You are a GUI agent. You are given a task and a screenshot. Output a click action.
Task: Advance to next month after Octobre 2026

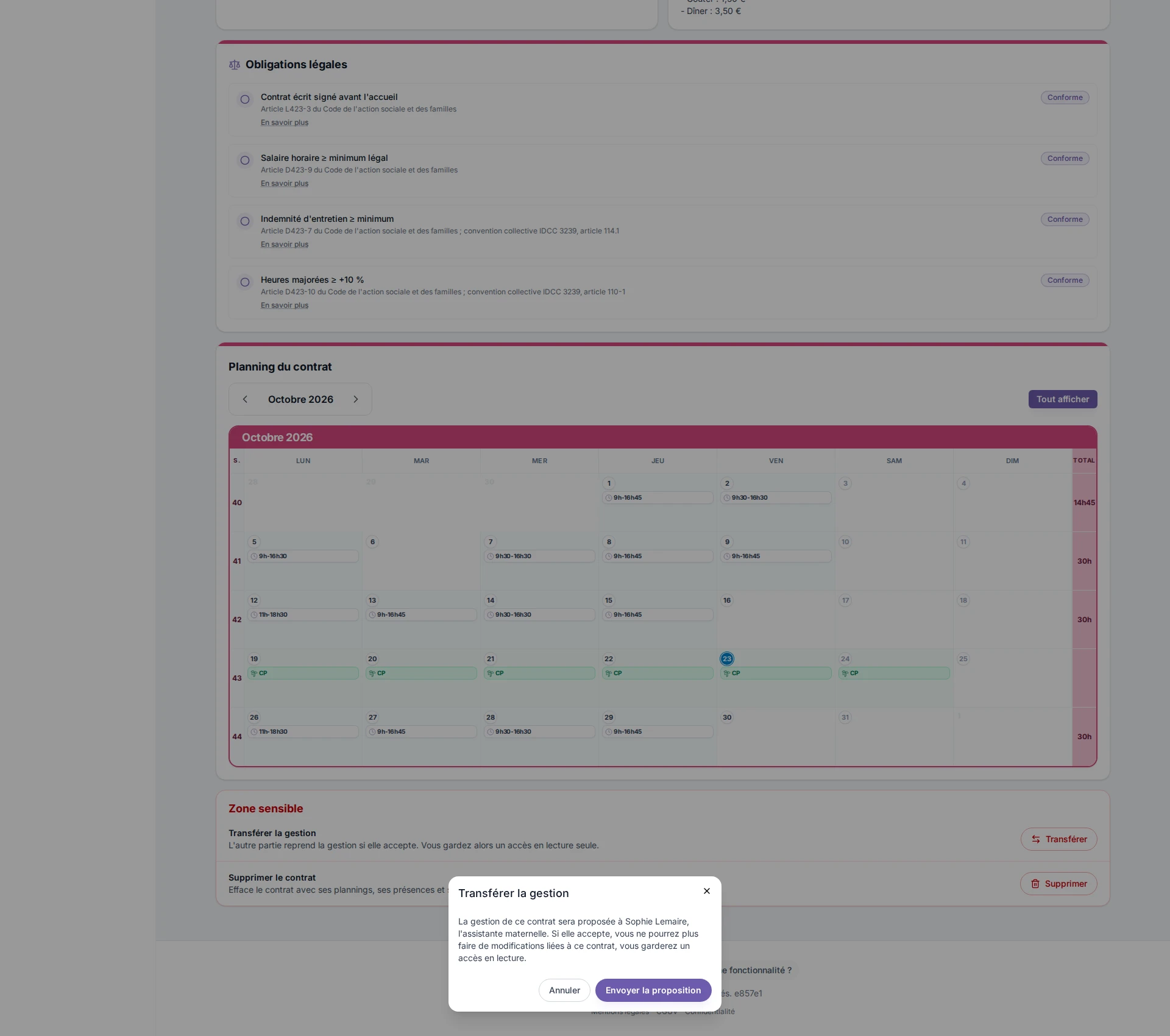point(356,399)
